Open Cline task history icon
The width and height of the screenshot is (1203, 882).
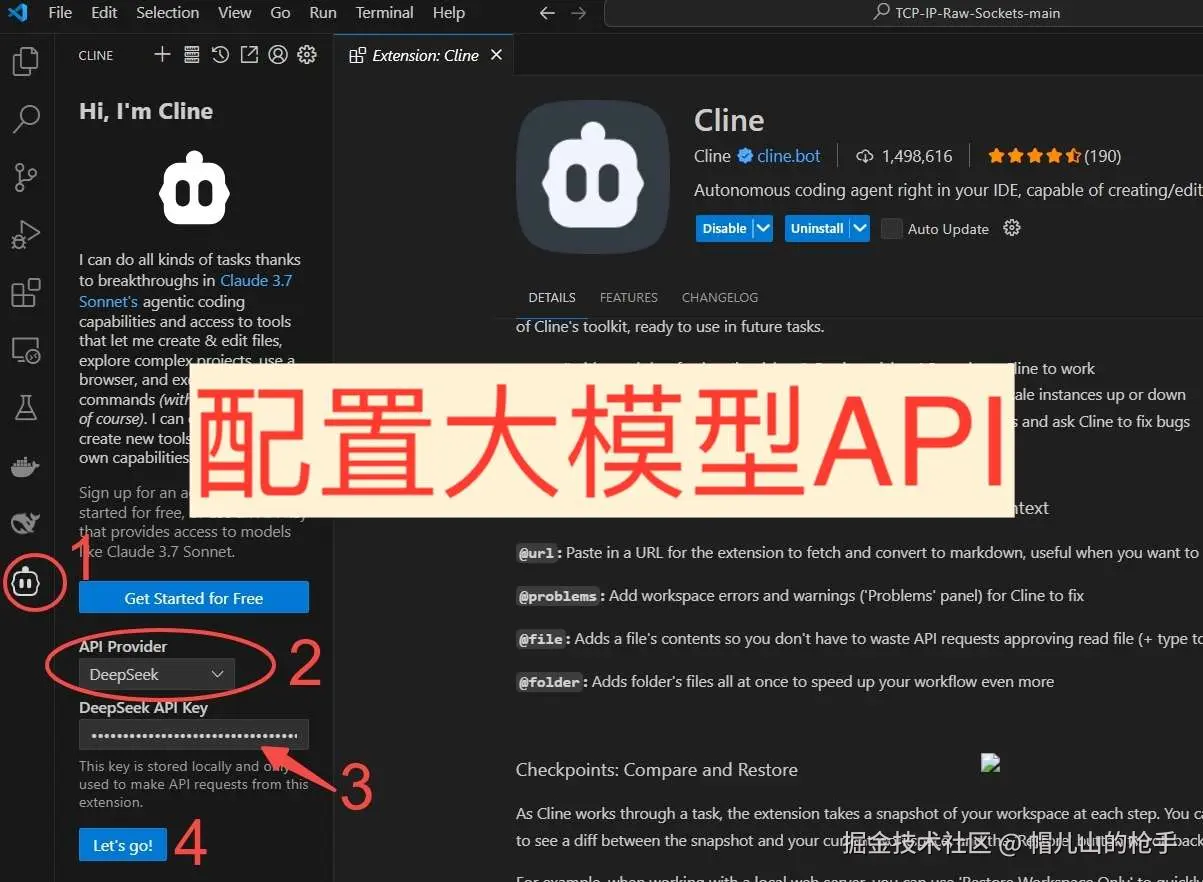220,54
